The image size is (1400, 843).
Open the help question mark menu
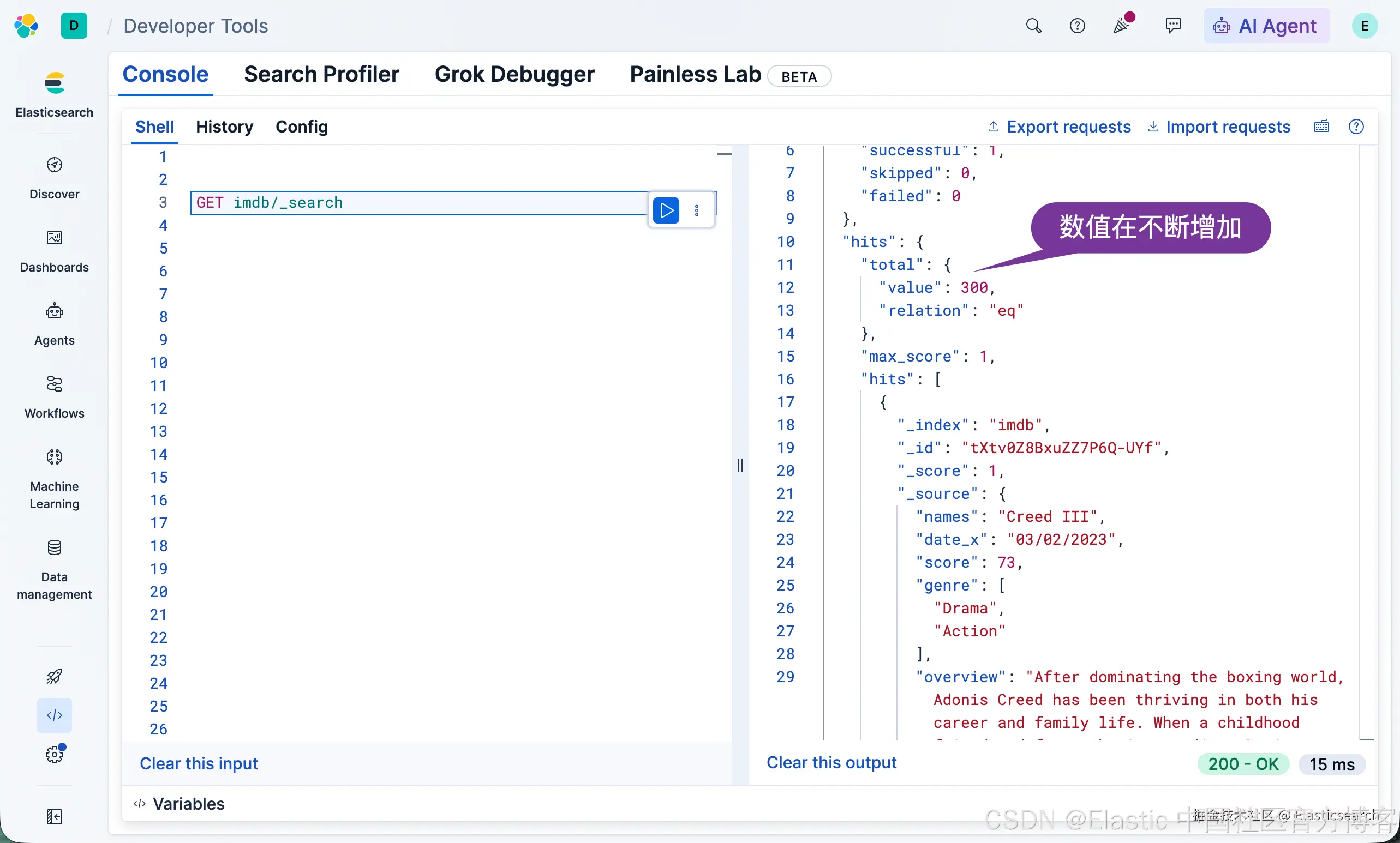[x=1076, y=26]
